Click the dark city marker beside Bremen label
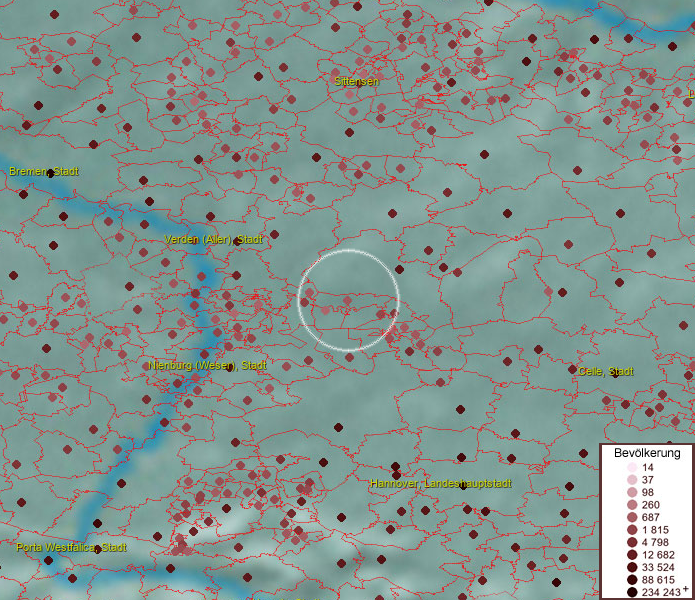 (51, 173)
